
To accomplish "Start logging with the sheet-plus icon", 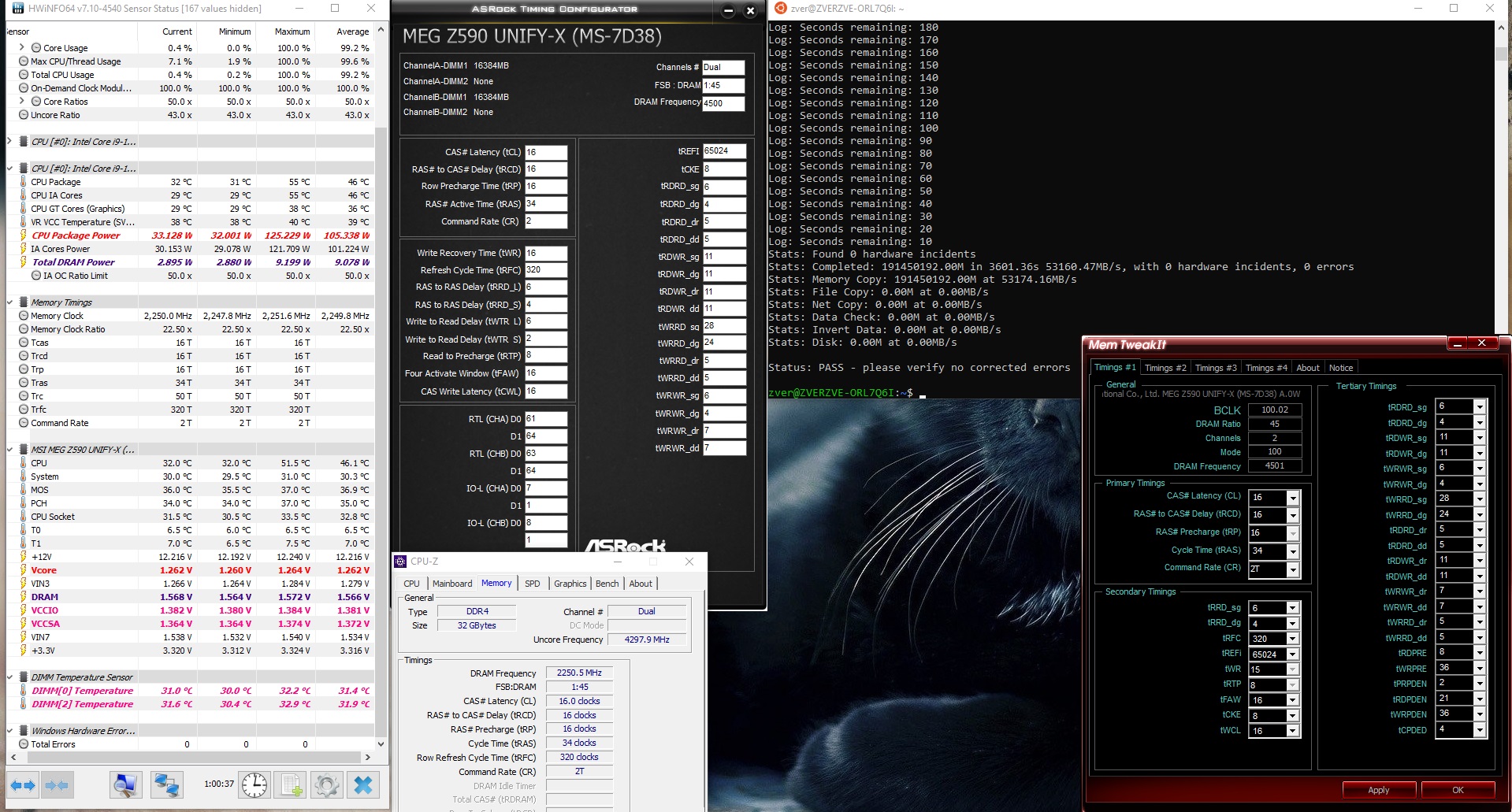I will [x=291, y=784].
